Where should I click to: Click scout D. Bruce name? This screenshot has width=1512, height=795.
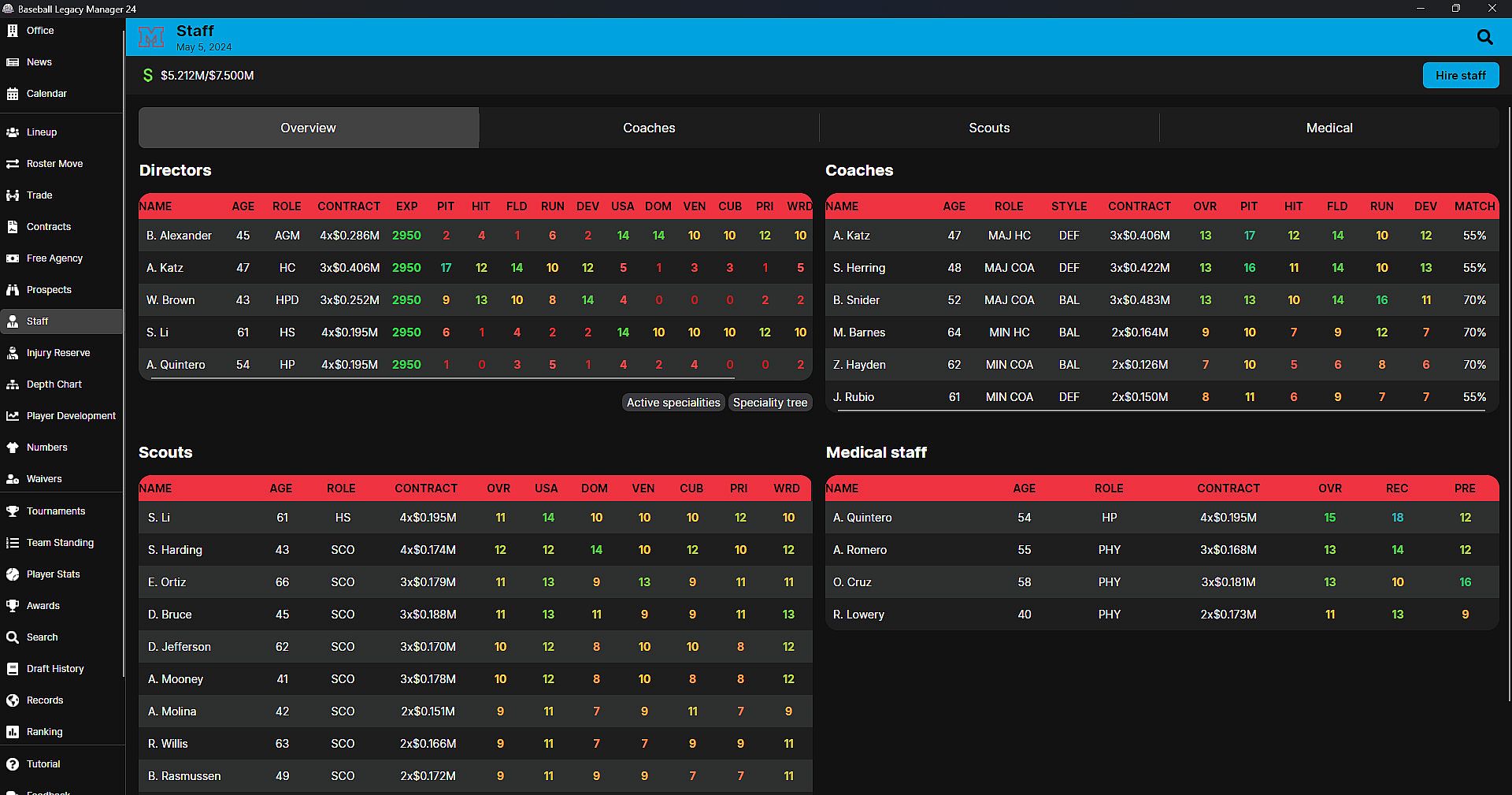click(170, 615)
